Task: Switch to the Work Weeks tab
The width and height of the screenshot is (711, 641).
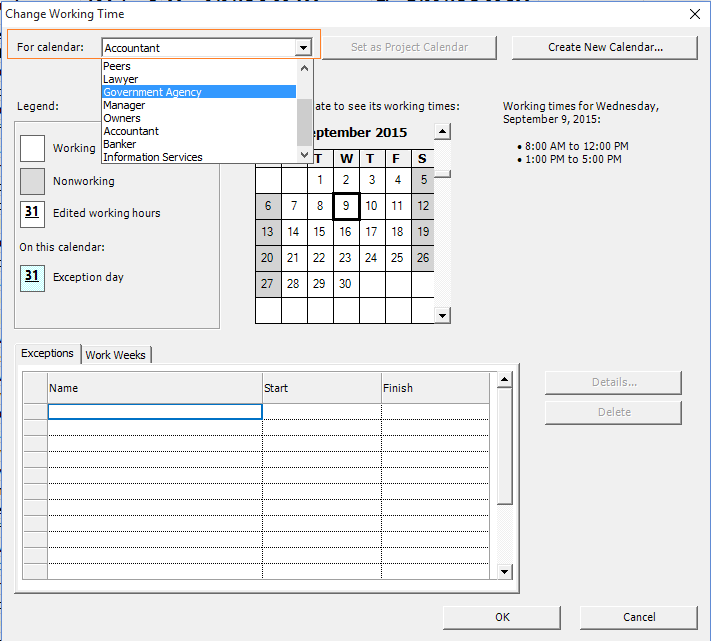Action: [116, 355]
